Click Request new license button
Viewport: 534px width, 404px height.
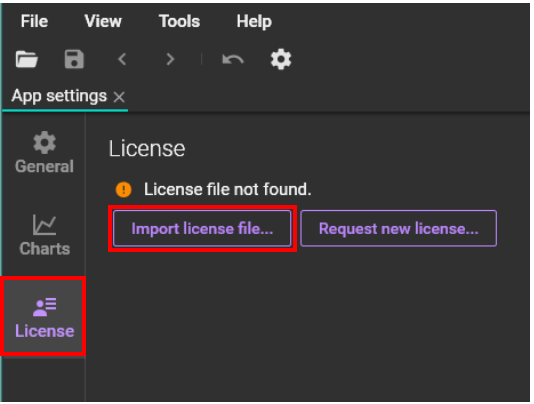(398, 228)
